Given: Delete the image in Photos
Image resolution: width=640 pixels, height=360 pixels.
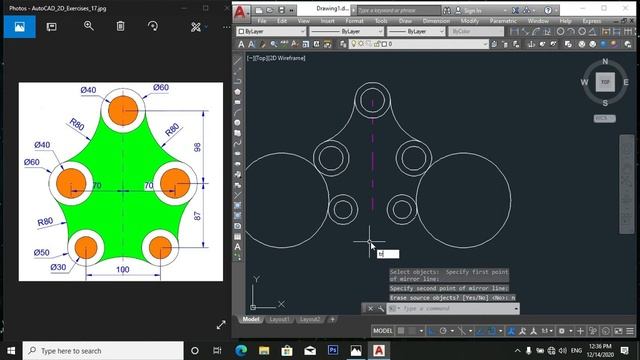Looking at the screenshot, I should [x=120, y=26].
